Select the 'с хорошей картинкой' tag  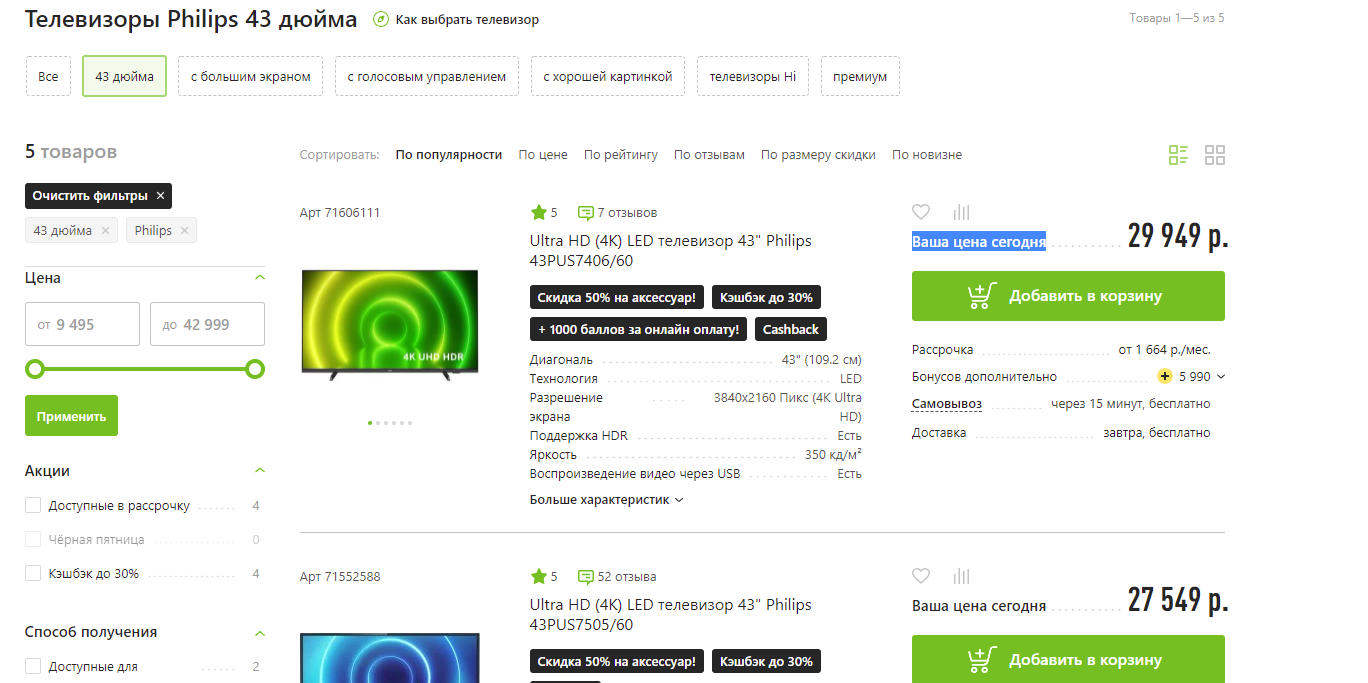coord(608,76)
